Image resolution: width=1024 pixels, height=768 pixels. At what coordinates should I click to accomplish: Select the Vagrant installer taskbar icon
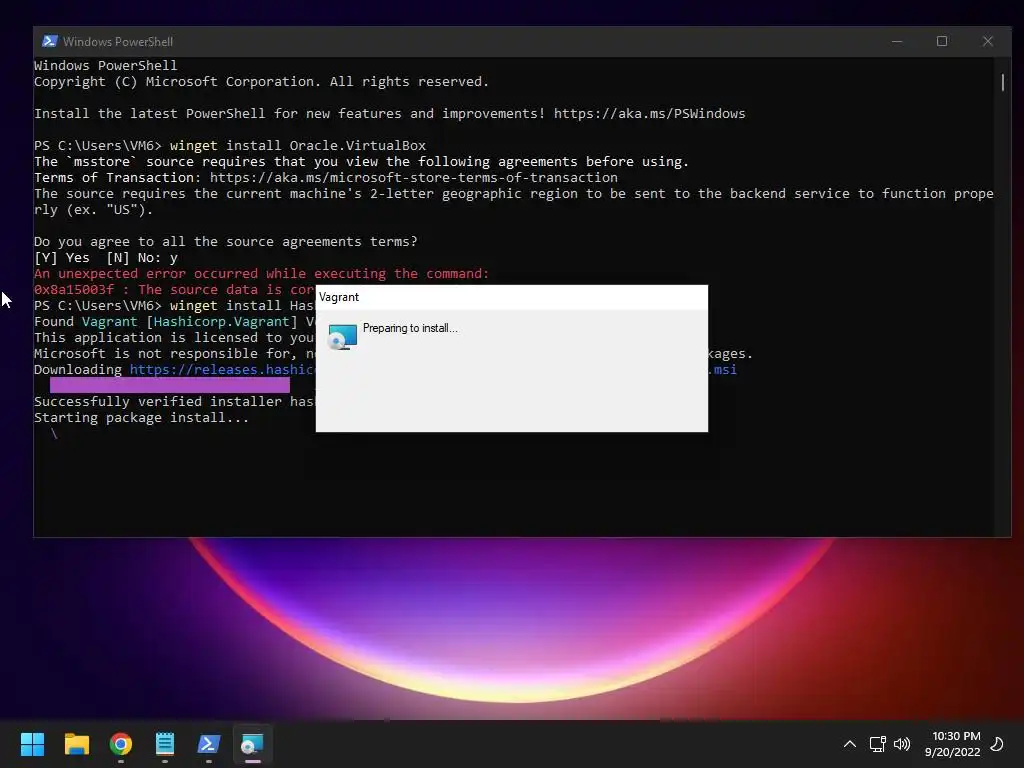point(253,744)
